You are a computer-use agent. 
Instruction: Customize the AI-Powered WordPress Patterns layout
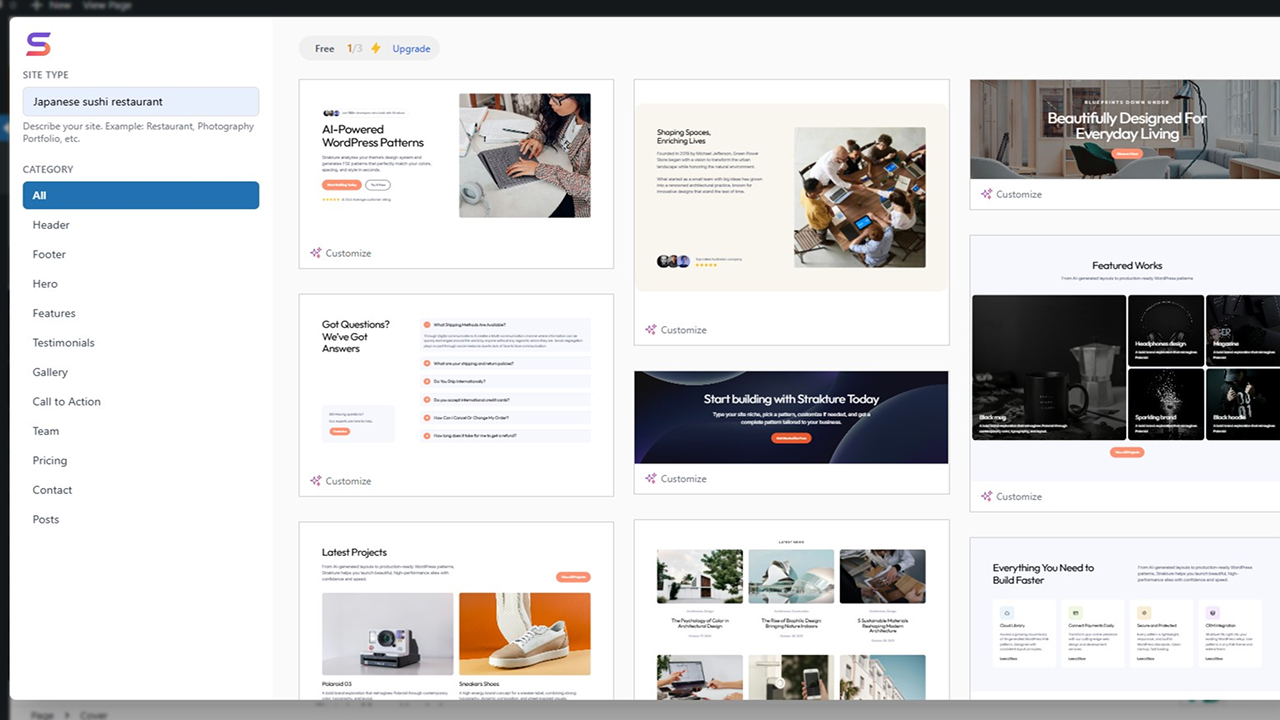coord(348,253)
